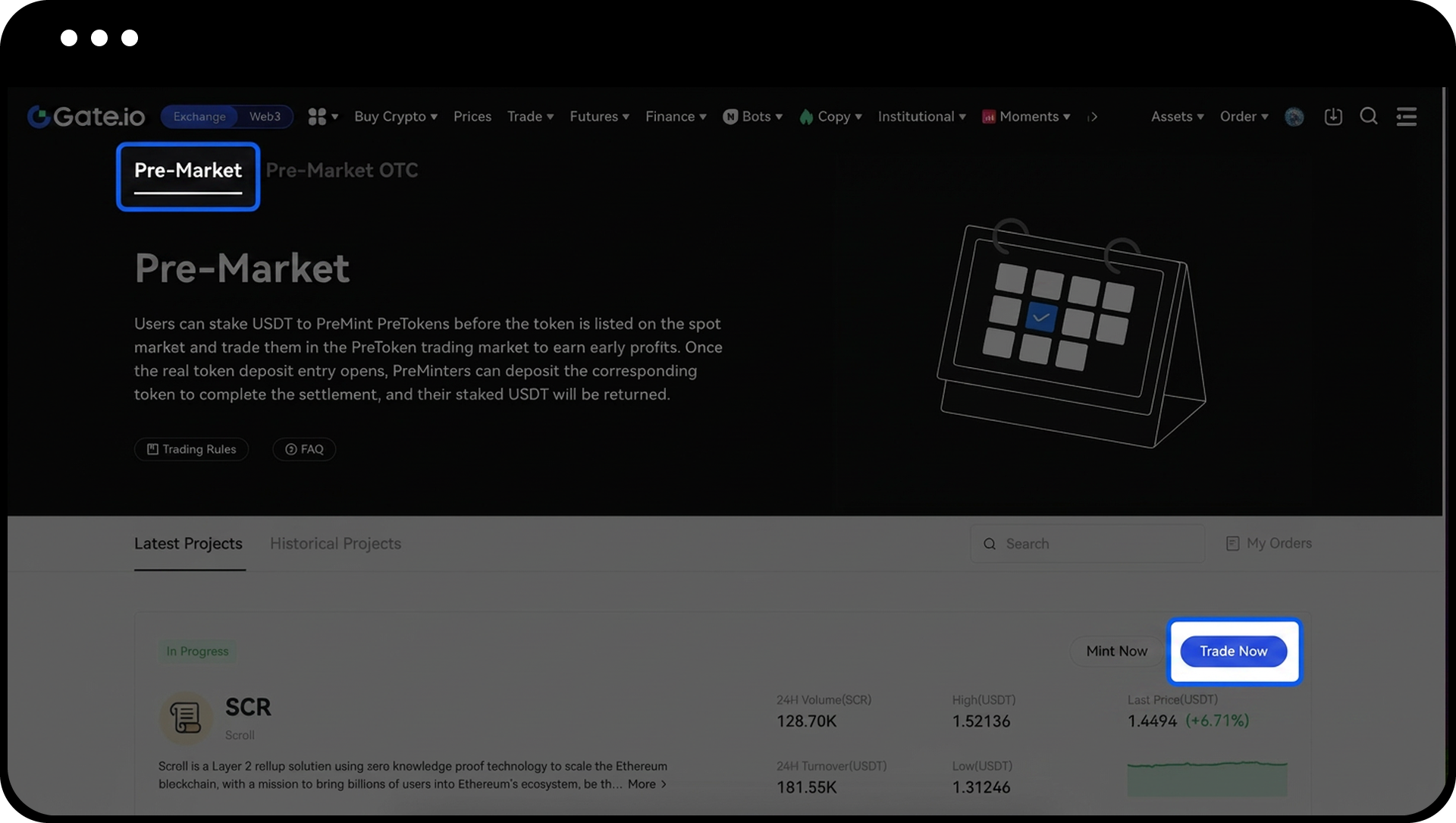Screen dimensions: 1456x823
Task: Click the Trade Now button
Action: 1233,651
